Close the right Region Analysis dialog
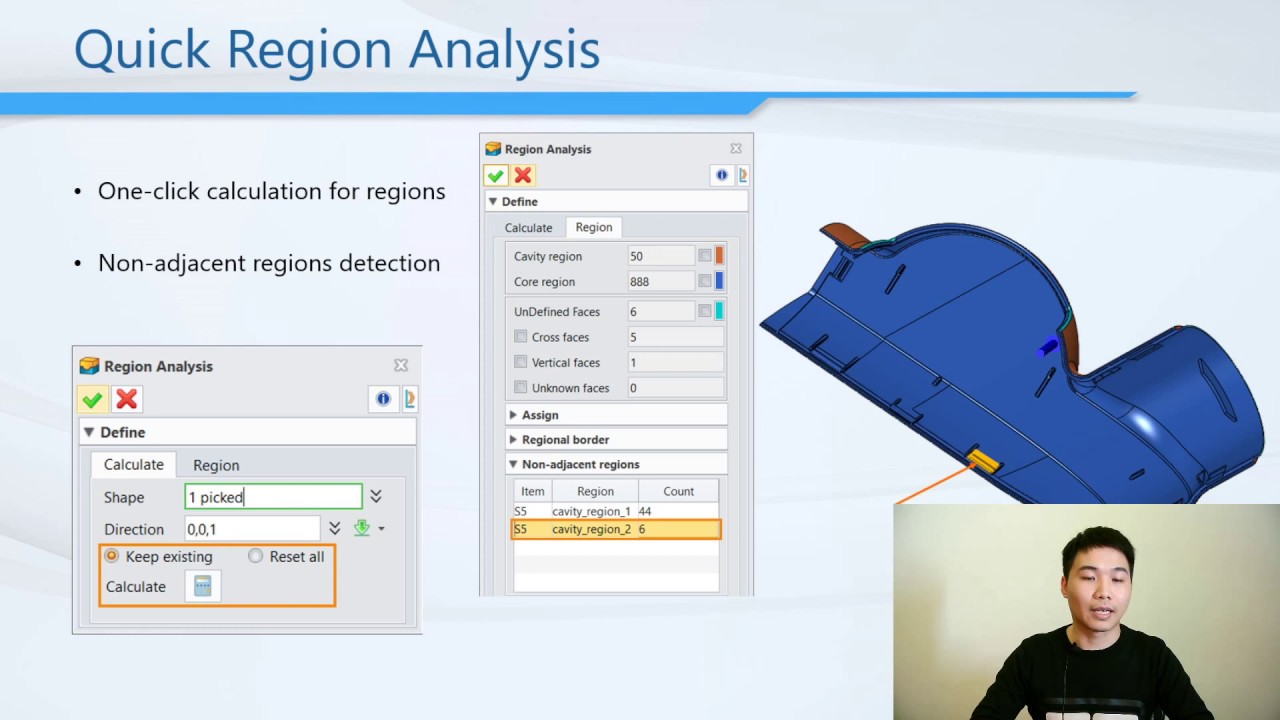 pyautogui.click(x=736, y=148)
